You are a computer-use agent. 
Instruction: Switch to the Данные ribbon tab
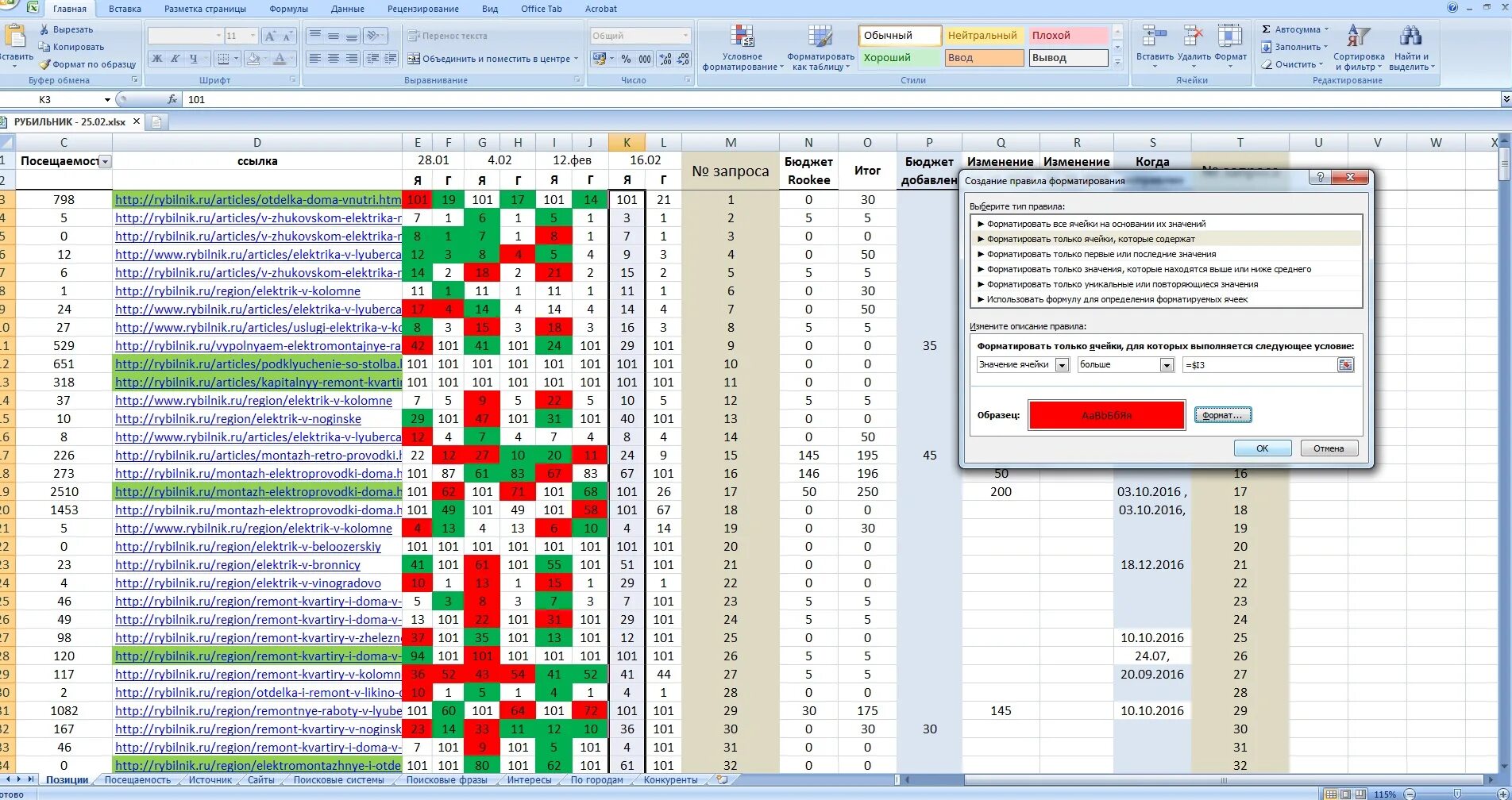tap(348, 9)
